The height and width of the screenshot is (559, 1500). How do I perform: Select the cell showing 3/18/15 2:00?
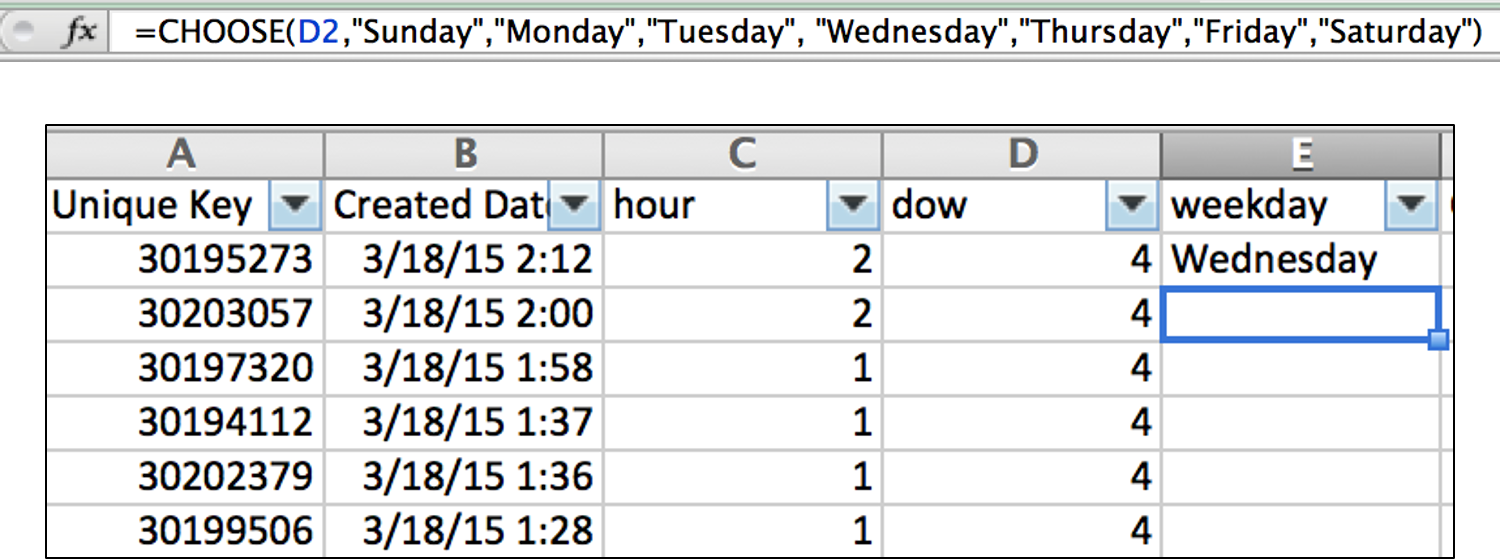point(464,314)
